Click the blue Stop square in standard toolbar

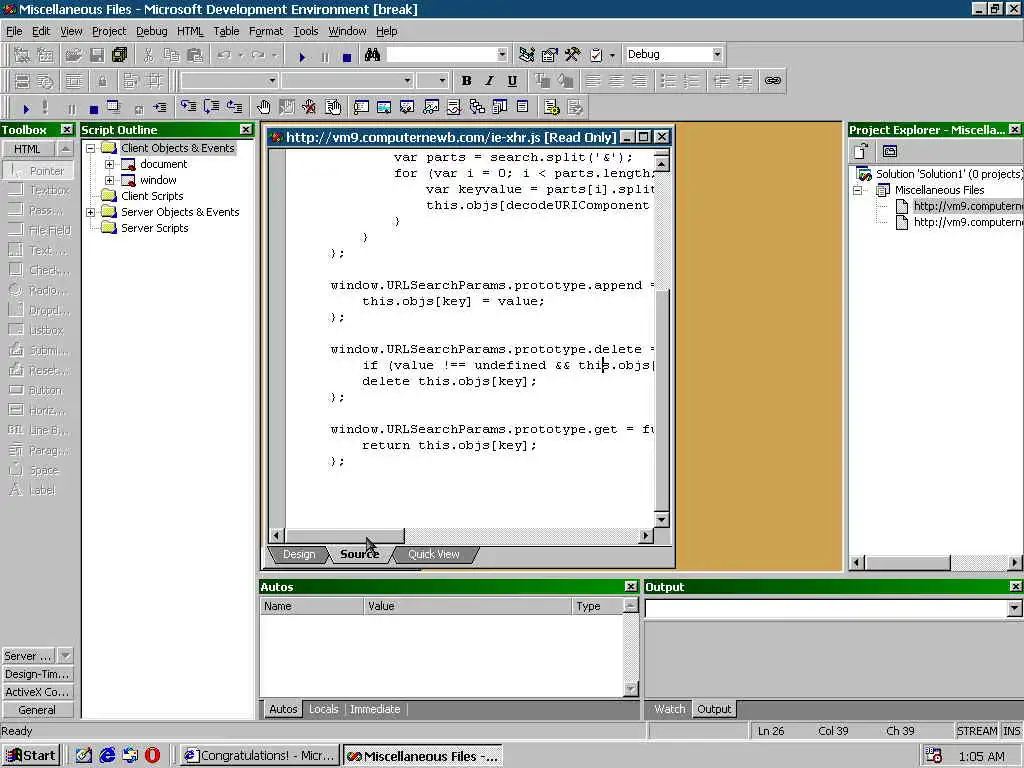347,57
